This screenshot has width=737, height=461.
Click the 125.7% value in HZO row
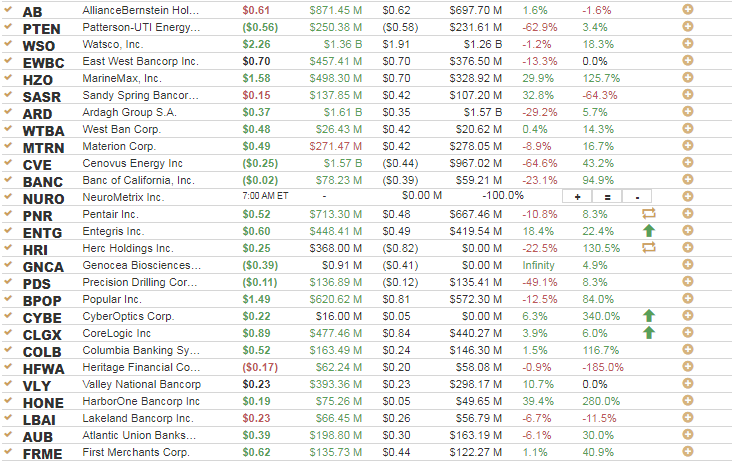click(x=601, y=78)
